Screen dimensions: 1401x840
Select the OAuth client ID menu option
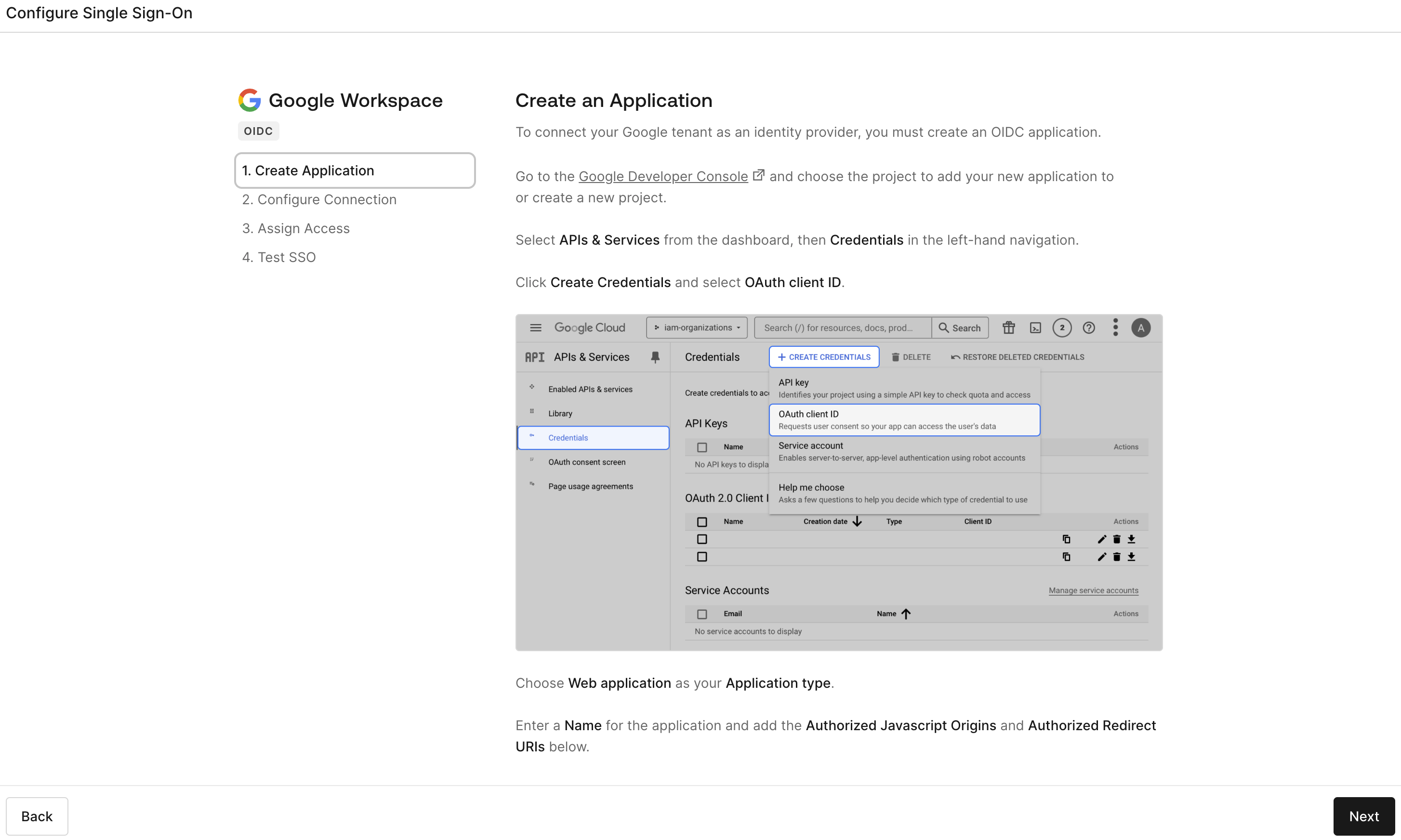[x=904, y=420]
